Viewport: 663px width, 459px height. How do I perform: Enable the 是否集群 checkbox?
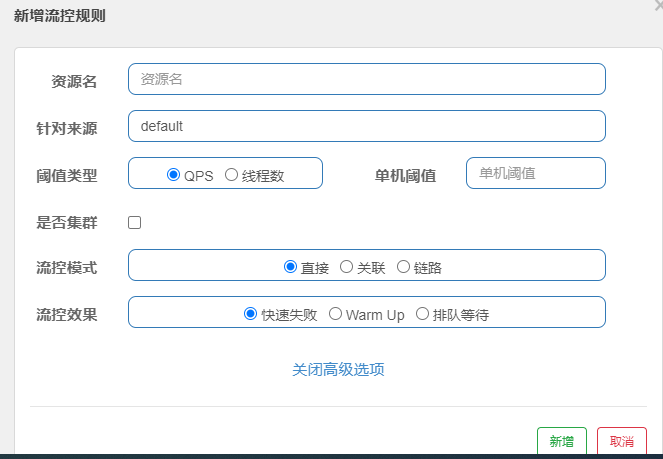click(x=134, y=222)
